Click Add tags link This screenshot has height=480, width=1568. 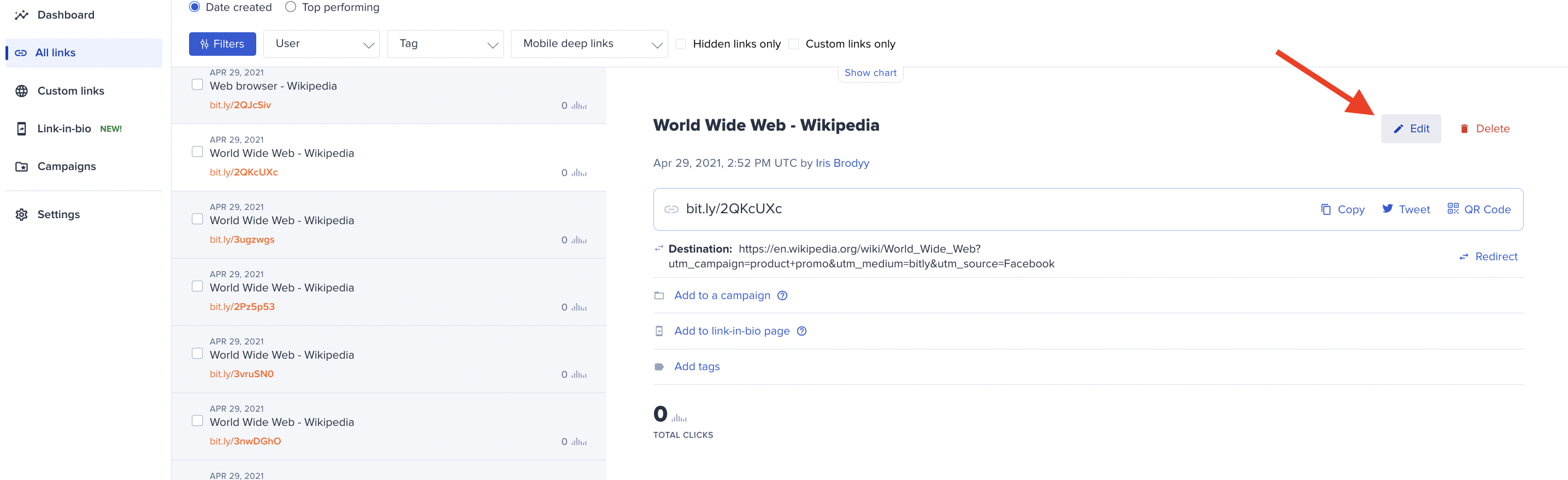point(697,367)
